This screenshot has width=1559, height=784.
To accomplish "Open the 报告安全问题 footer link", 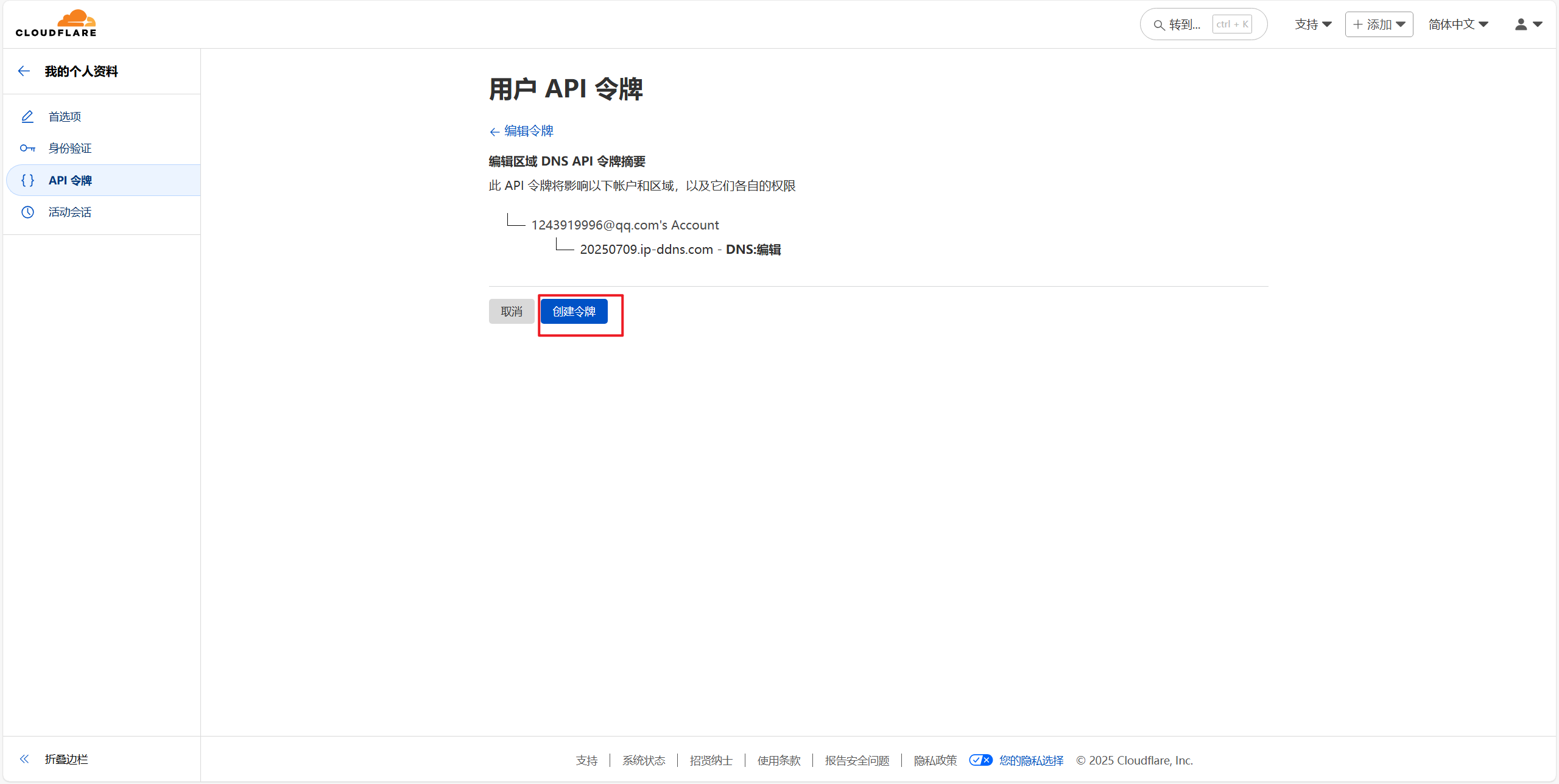I will coord(857,760).
